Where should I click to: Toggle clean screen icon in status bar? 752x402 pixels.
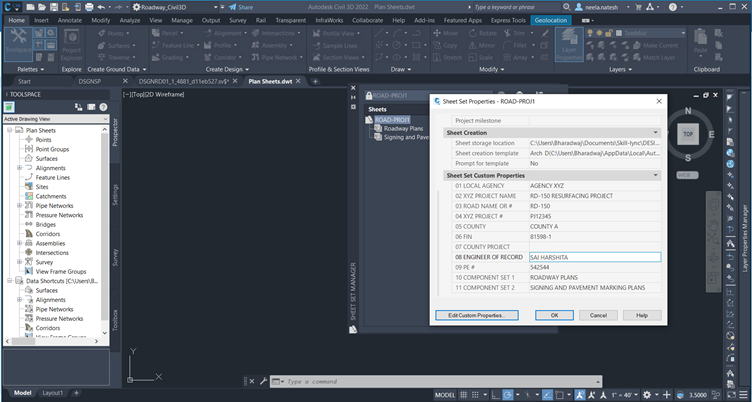730,395
